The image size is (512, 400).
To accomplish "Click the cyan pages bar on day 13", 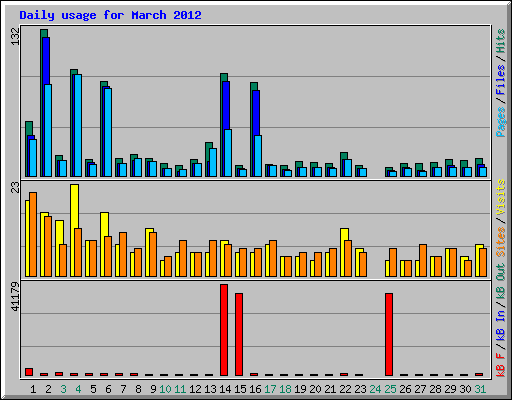I will coord(213,162).
